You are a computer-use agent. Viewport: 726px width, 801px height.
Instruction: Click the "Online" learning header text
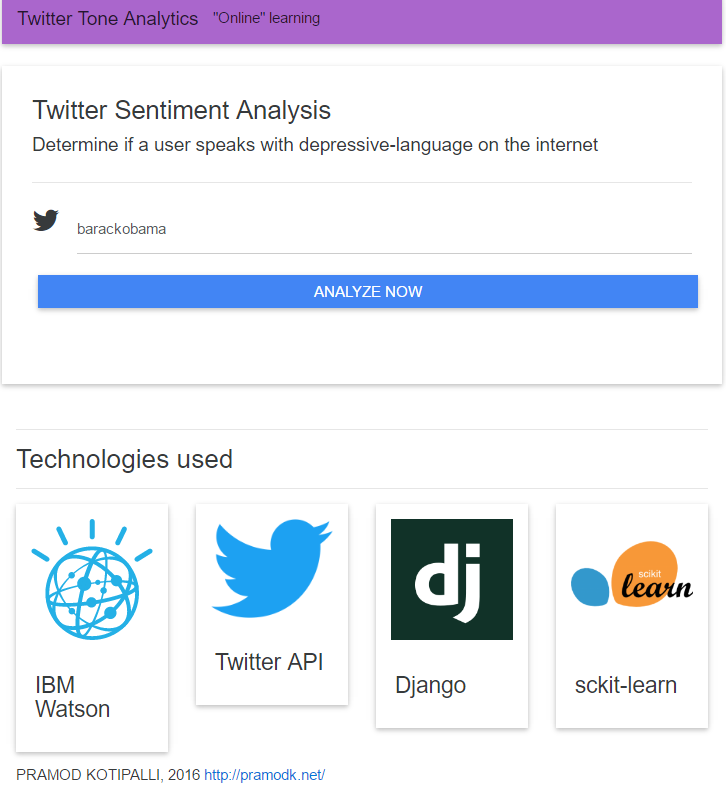click(267, 18)
